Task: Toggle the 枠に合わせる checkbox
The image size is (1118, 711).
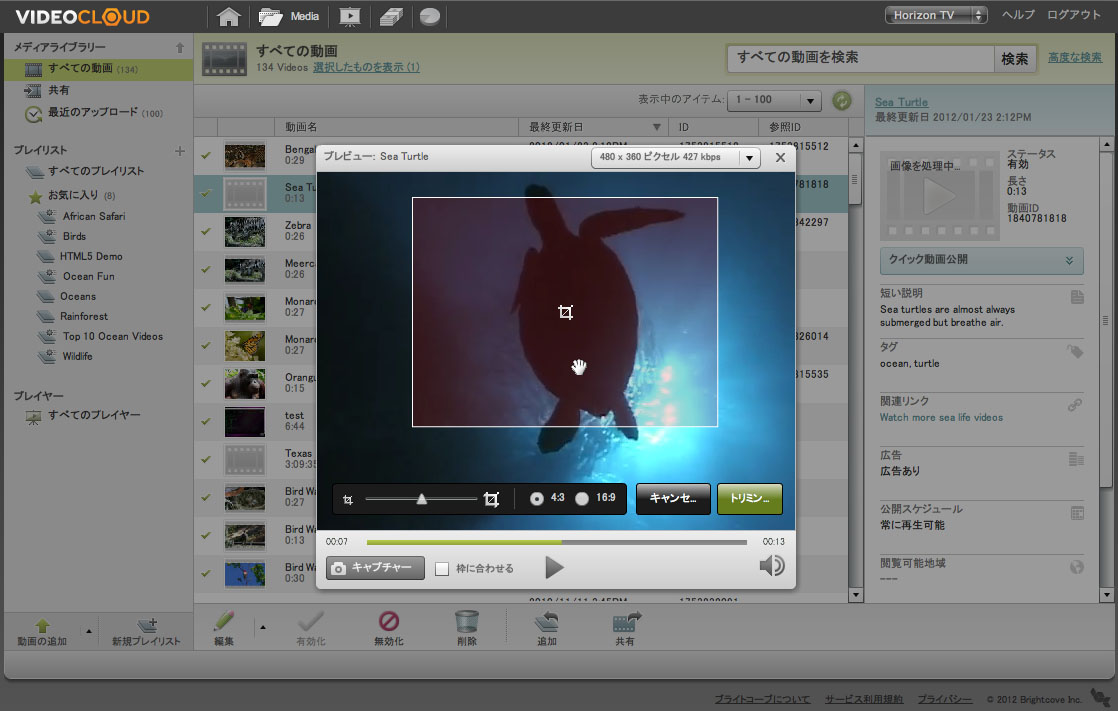Action: 442,569
